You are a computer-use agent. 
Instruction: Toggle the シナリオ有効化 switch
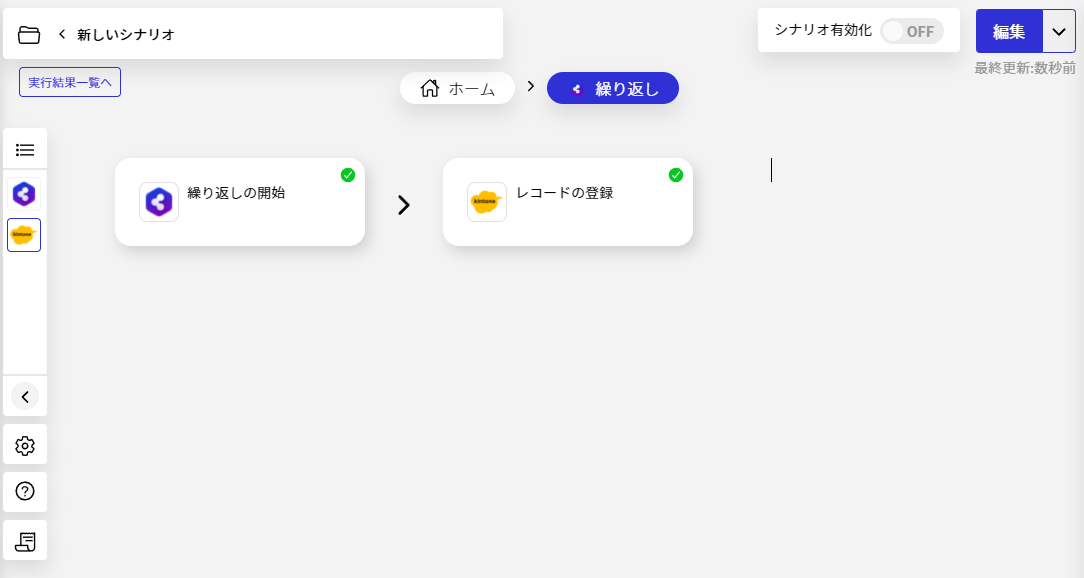[x=911, y=31]
